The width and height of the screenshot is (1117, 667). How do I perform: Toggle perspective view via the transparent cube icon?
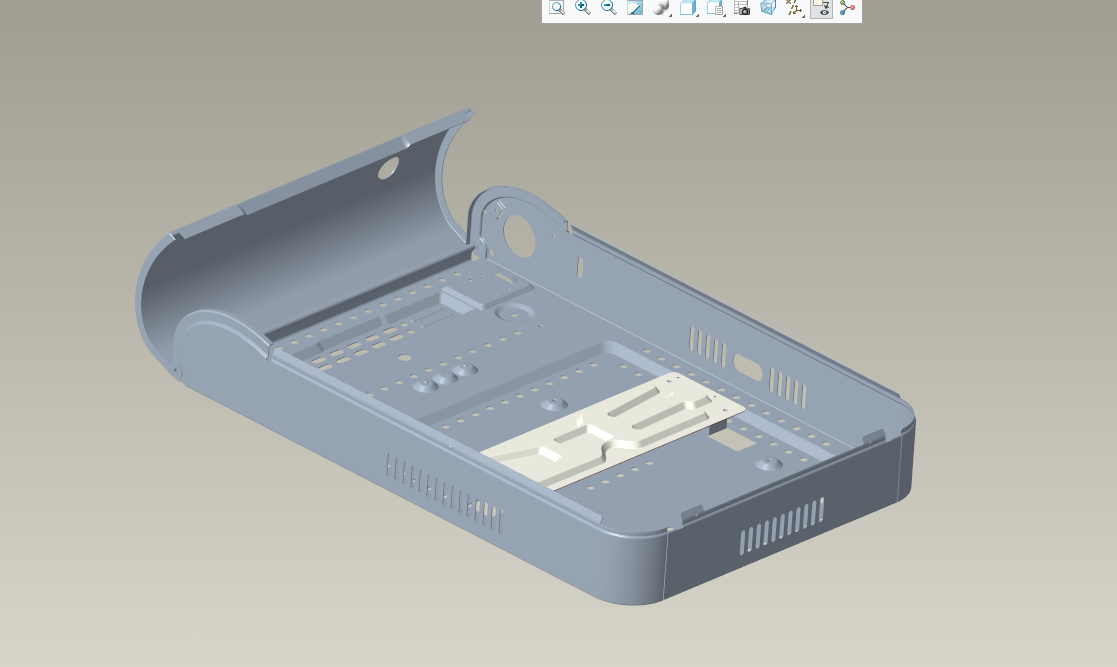[x=768, y=8]
